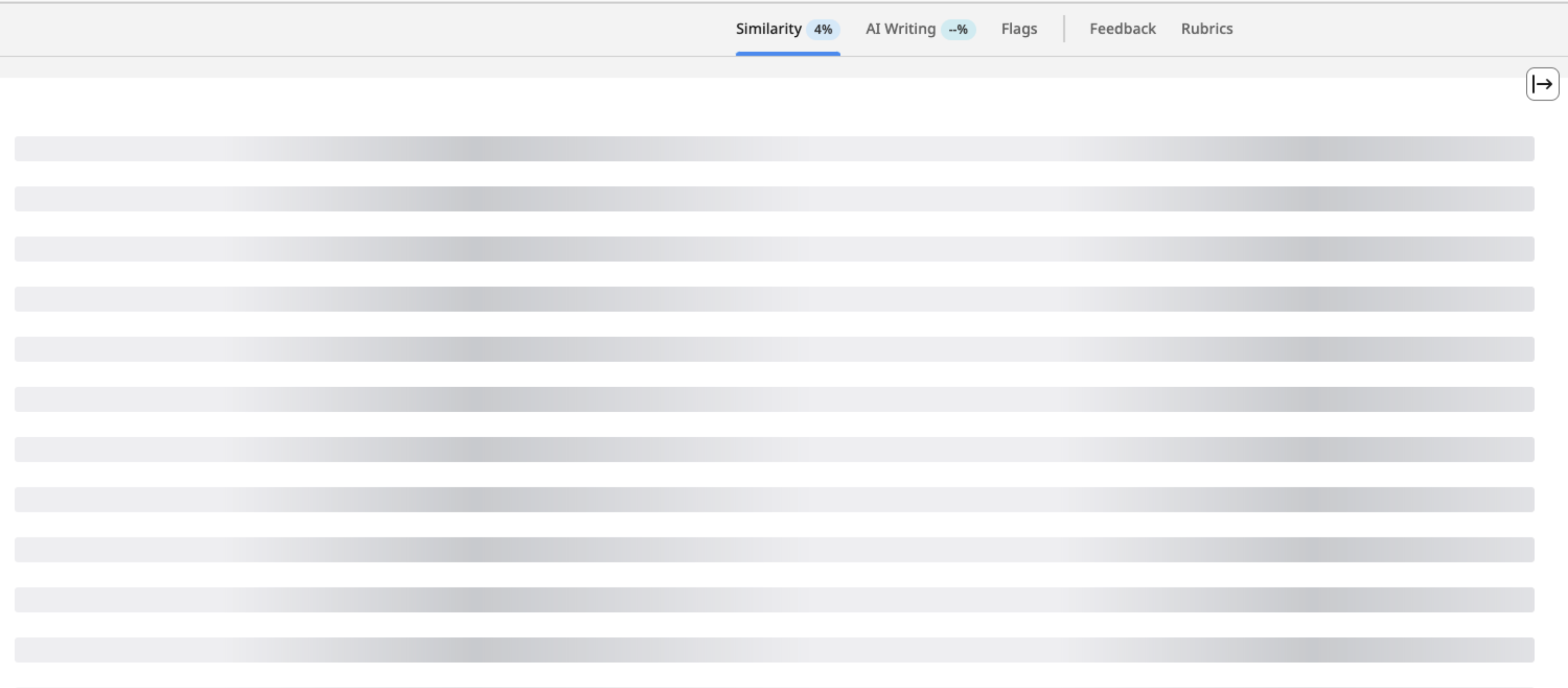The image size is (1568, 688).
Task: Click the topmost loading placeholder bar
Action: pyautogui.click(x=774, y=149)
